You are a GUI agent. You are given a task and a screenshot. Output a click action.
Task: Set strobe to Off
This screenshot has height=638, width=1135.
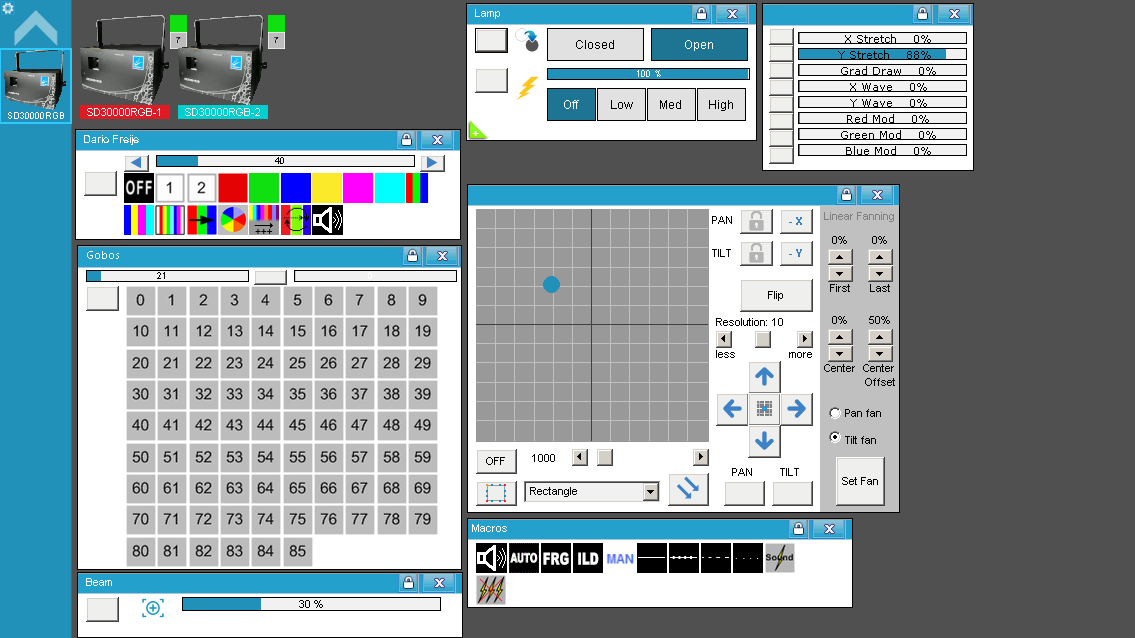click(x=571, y=105)
